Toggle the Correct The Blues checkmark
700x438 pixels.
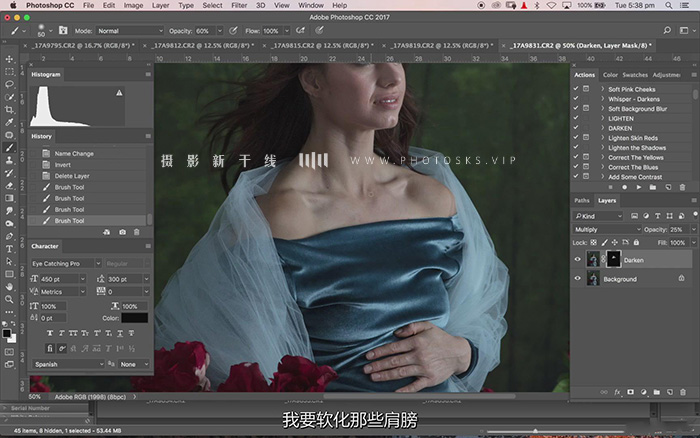click(x=576, y=167)
